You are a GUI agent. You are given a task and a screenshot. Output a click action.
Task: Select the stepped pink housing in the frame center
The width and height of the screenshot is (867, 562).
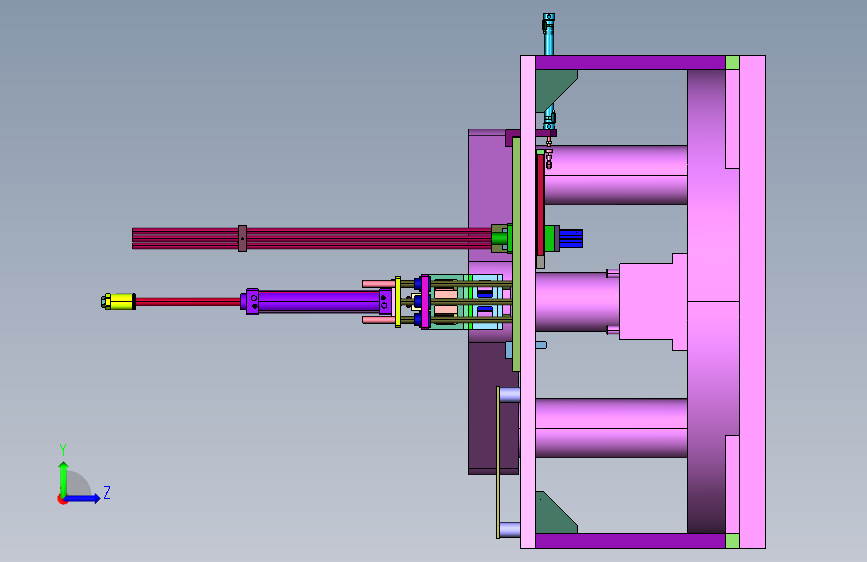tap(653, 302)
